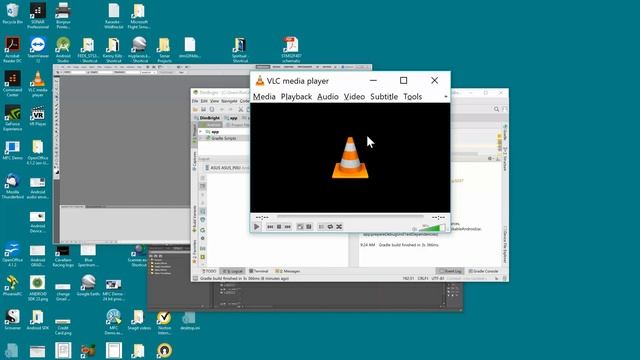Open the ASUS device dropdown in Android Studio
Screen dimensions: 640x360
coord(227,168)
